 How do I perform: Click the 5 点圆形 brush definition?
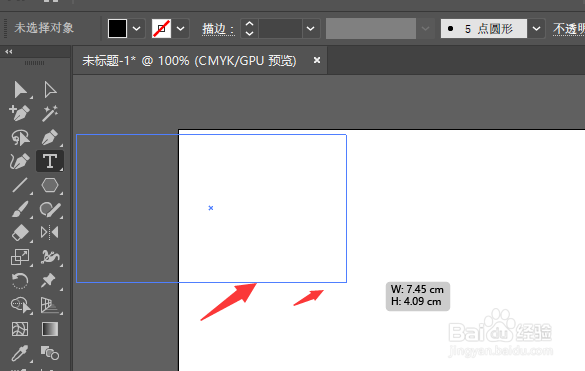pyautogui.click(x=484, y=28)
